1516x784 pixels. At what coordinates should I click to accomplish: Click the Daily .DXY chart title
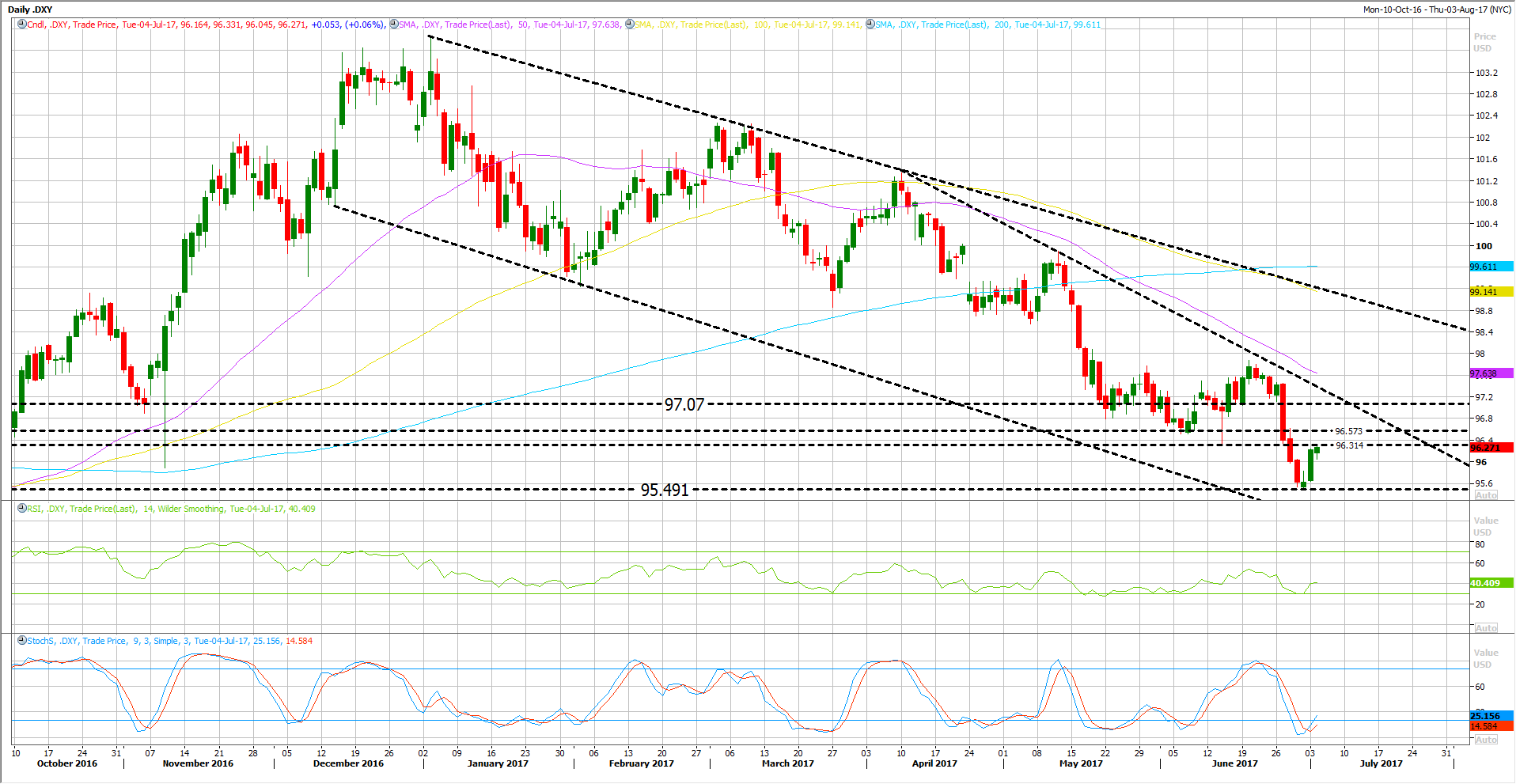(30, 9)
